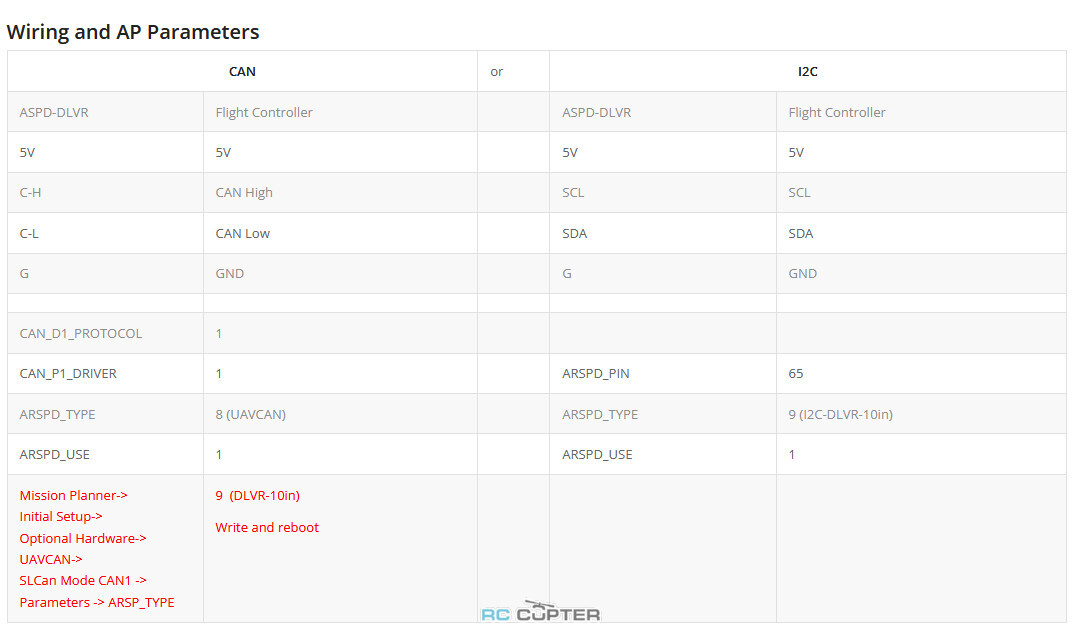Click the 9 (I2C-DLVR-10in) value cell

tap(921, 414)
